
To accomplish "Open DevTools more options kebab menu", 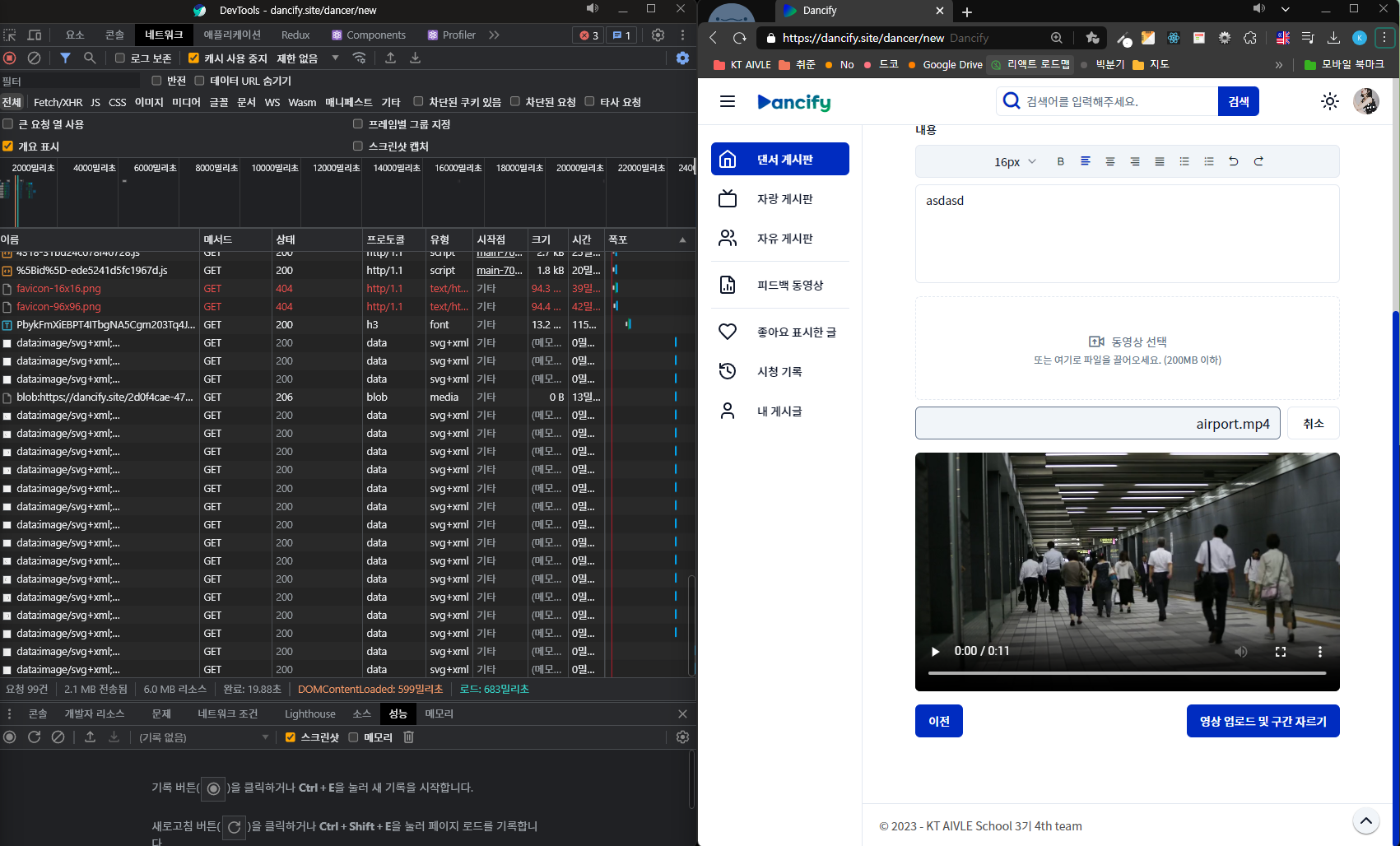I will [x=682, y=35].
